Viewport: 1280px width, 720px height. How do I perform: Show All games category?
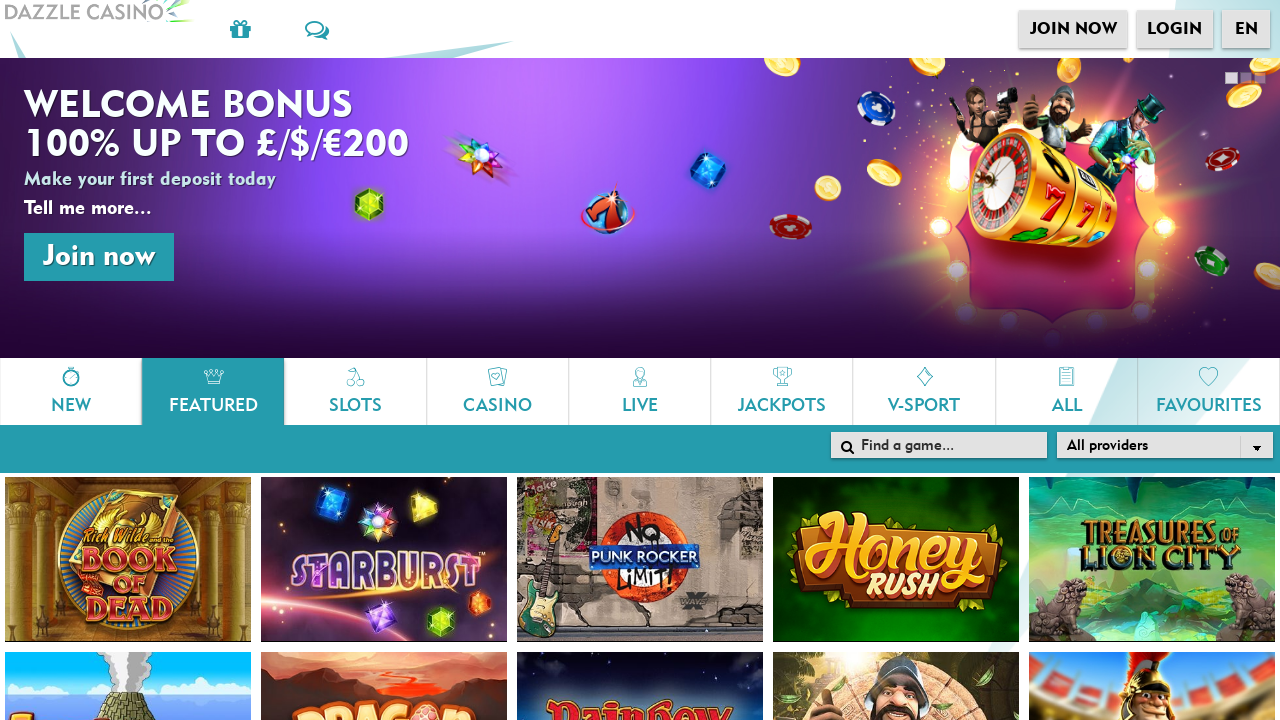(1067, 391)
